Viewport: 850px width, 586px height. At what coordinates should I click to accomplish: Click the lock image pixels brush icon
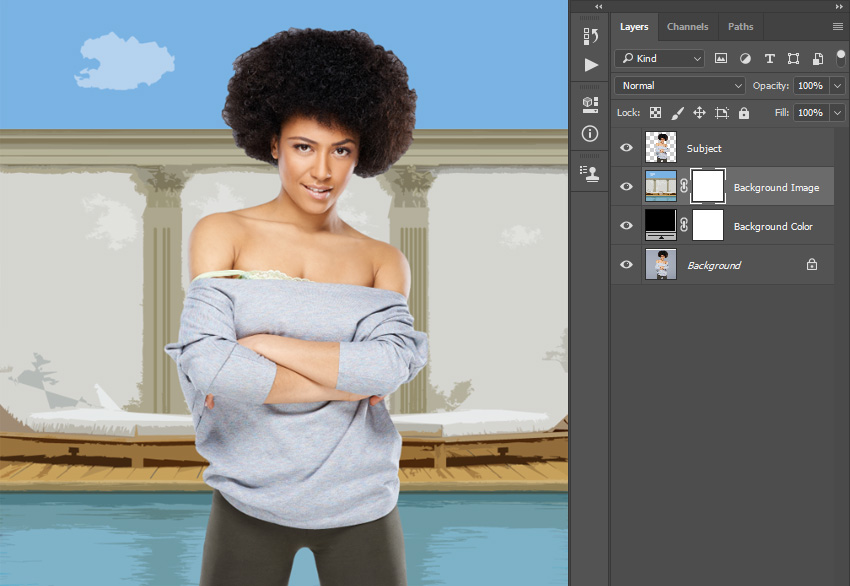point(677,113)
